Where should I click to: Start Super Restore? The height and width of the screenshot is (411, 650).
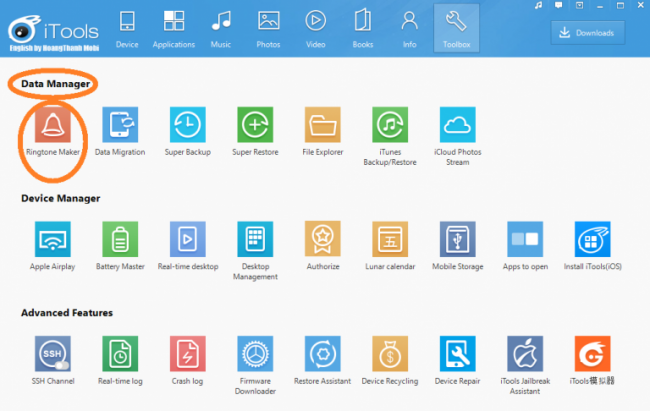(255, 124)
